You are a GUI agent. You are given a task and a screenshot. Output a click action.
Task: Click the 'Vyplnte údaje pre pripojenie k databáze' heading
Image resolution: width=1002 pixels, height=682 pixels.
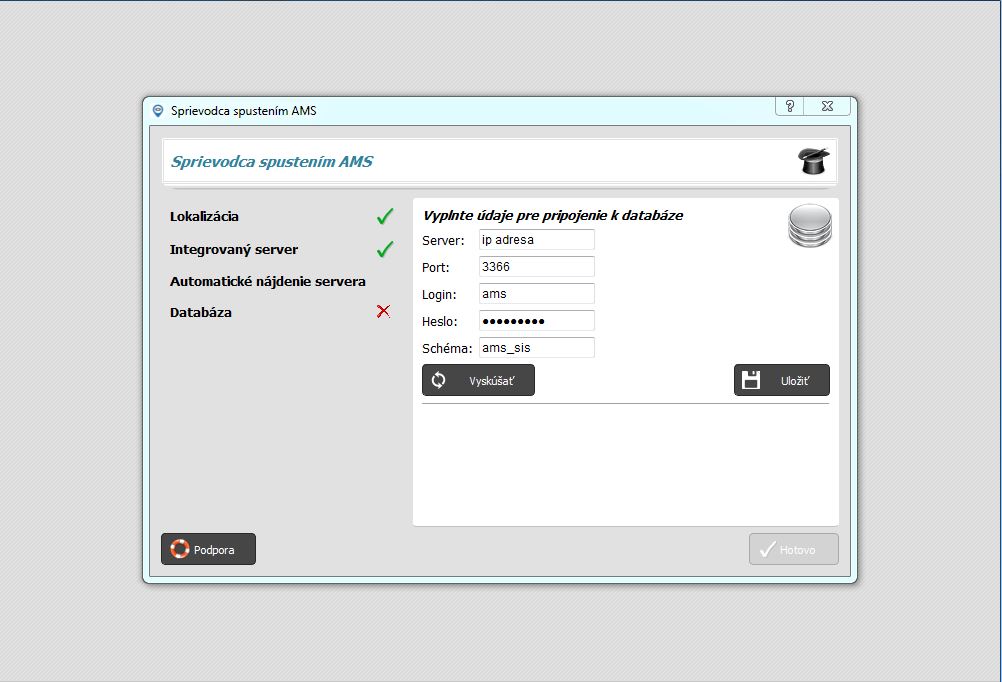(553, 215)
